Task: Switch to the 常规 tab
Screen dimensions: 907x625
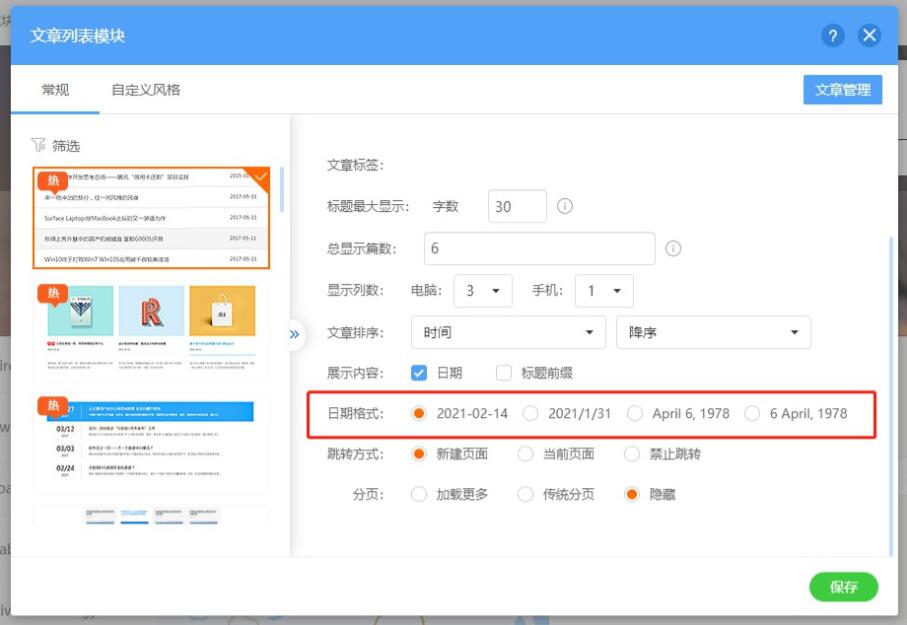Action: click(55, 90)
